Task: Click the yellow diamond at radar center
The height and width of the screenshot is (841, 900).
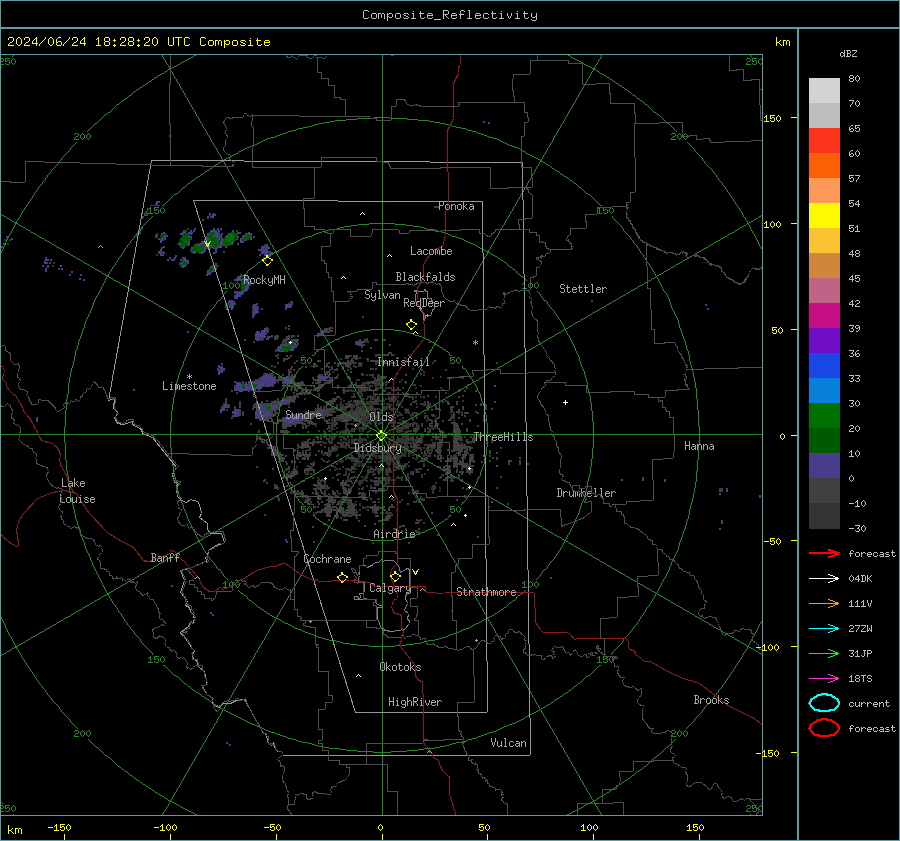Action: click(381, 436)
